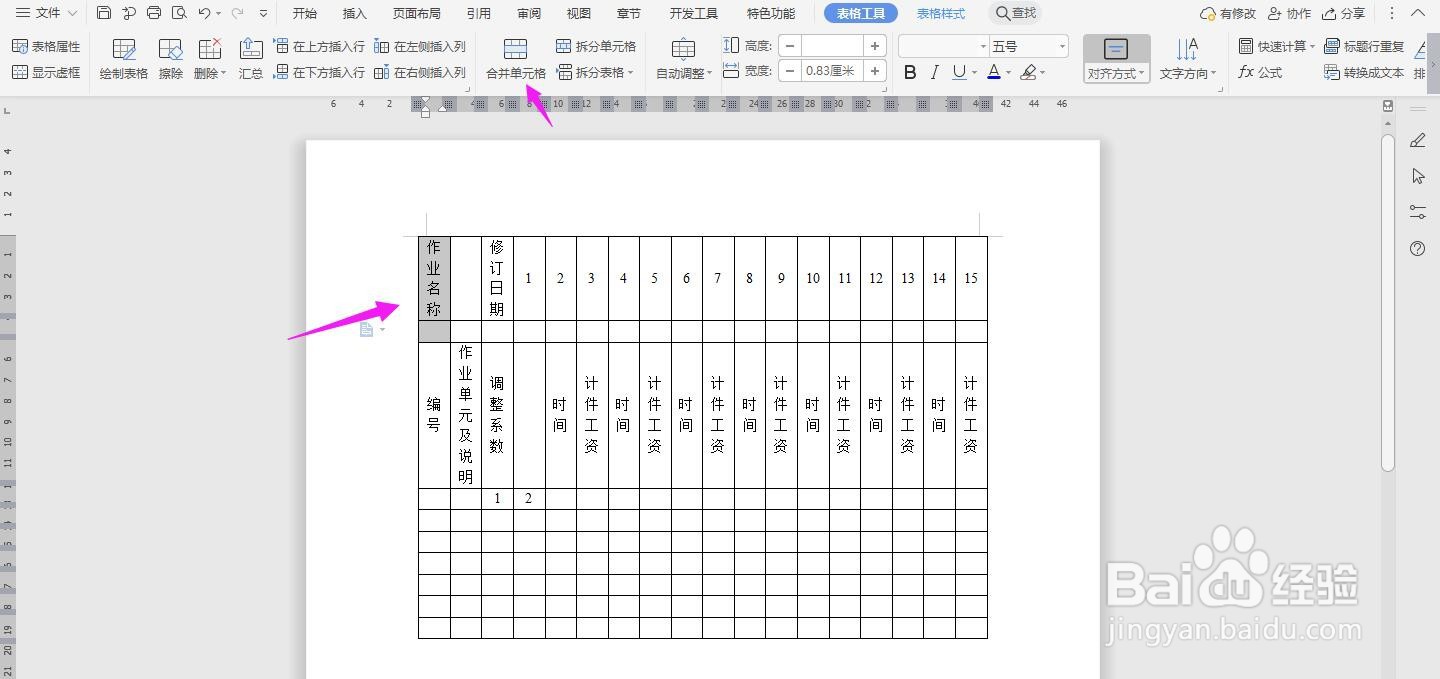The width and height of the screenshot is (1440, 679).
Task: Toggle Bold formatting
Action: (910, 72)
